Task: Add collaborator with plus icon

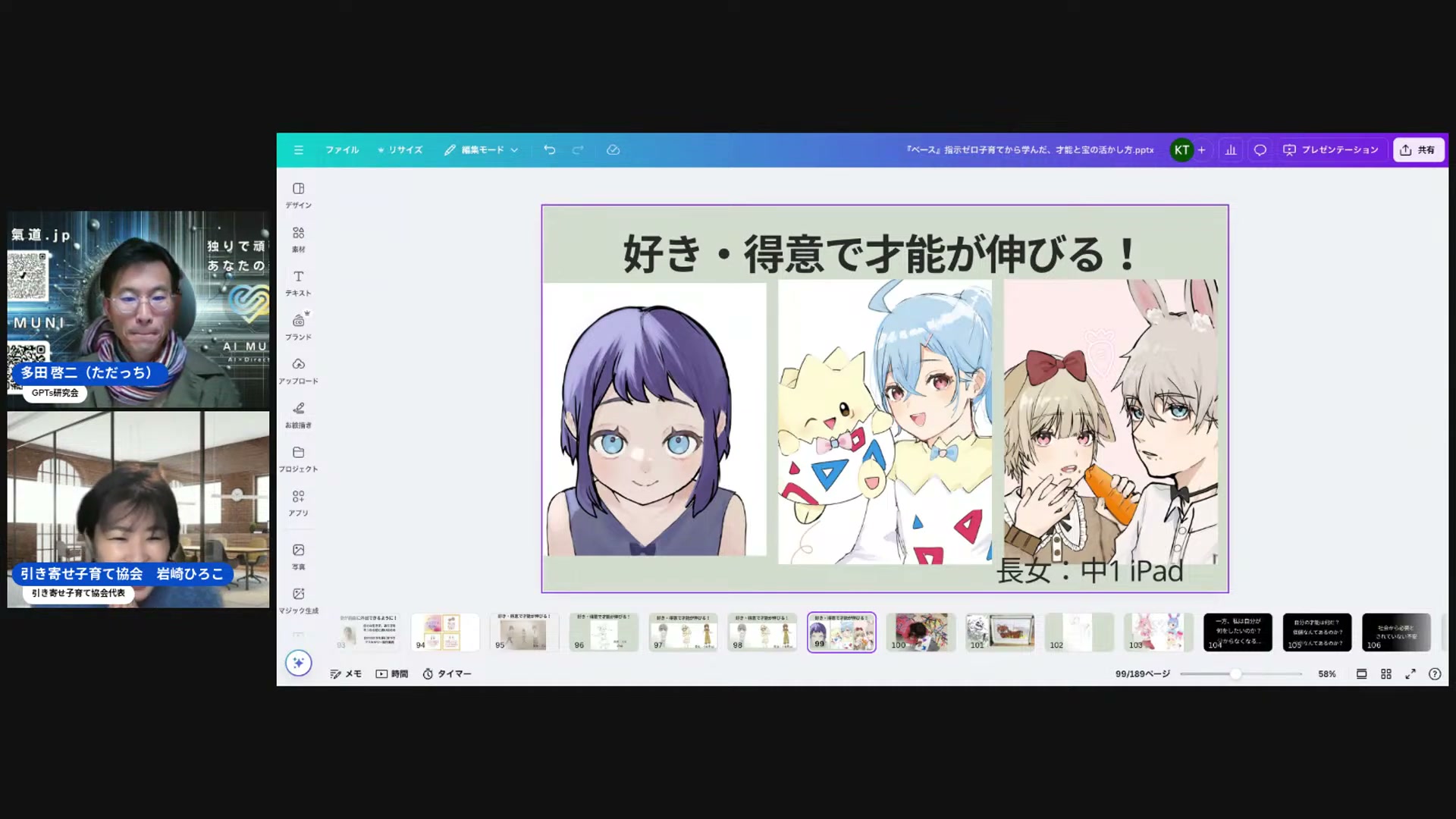Action: [1202, 150]
